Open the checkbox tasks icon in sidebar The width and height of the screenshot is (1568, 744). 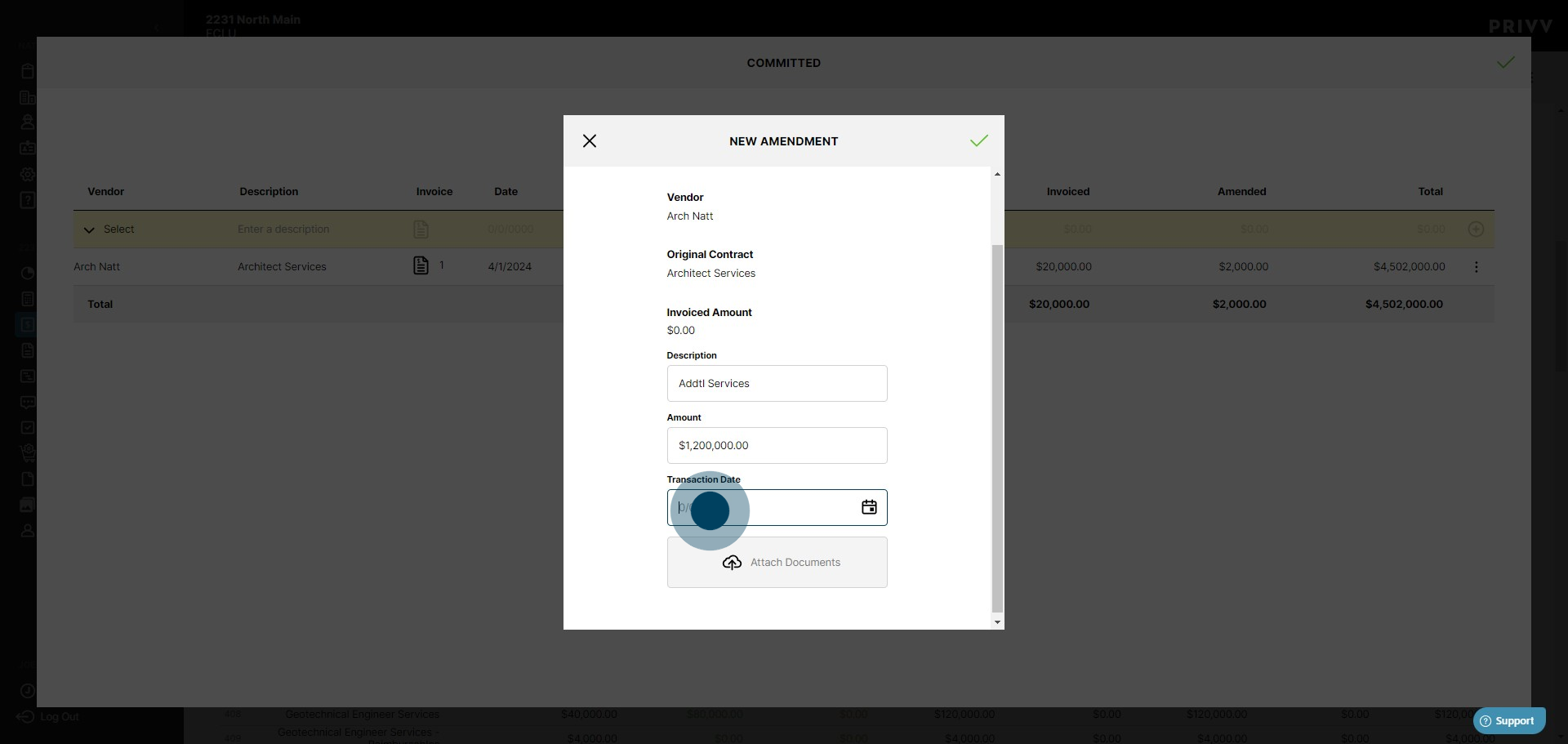(27, 428)
